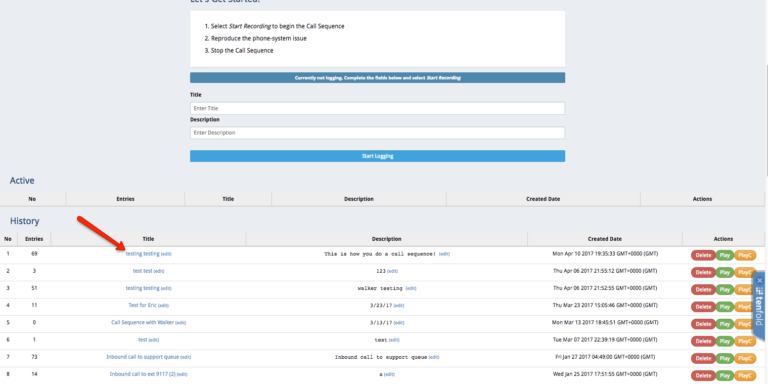Viewport: 768px width, 384px height.
Task: Click the Description input field
Action: (x=377, y=133)
